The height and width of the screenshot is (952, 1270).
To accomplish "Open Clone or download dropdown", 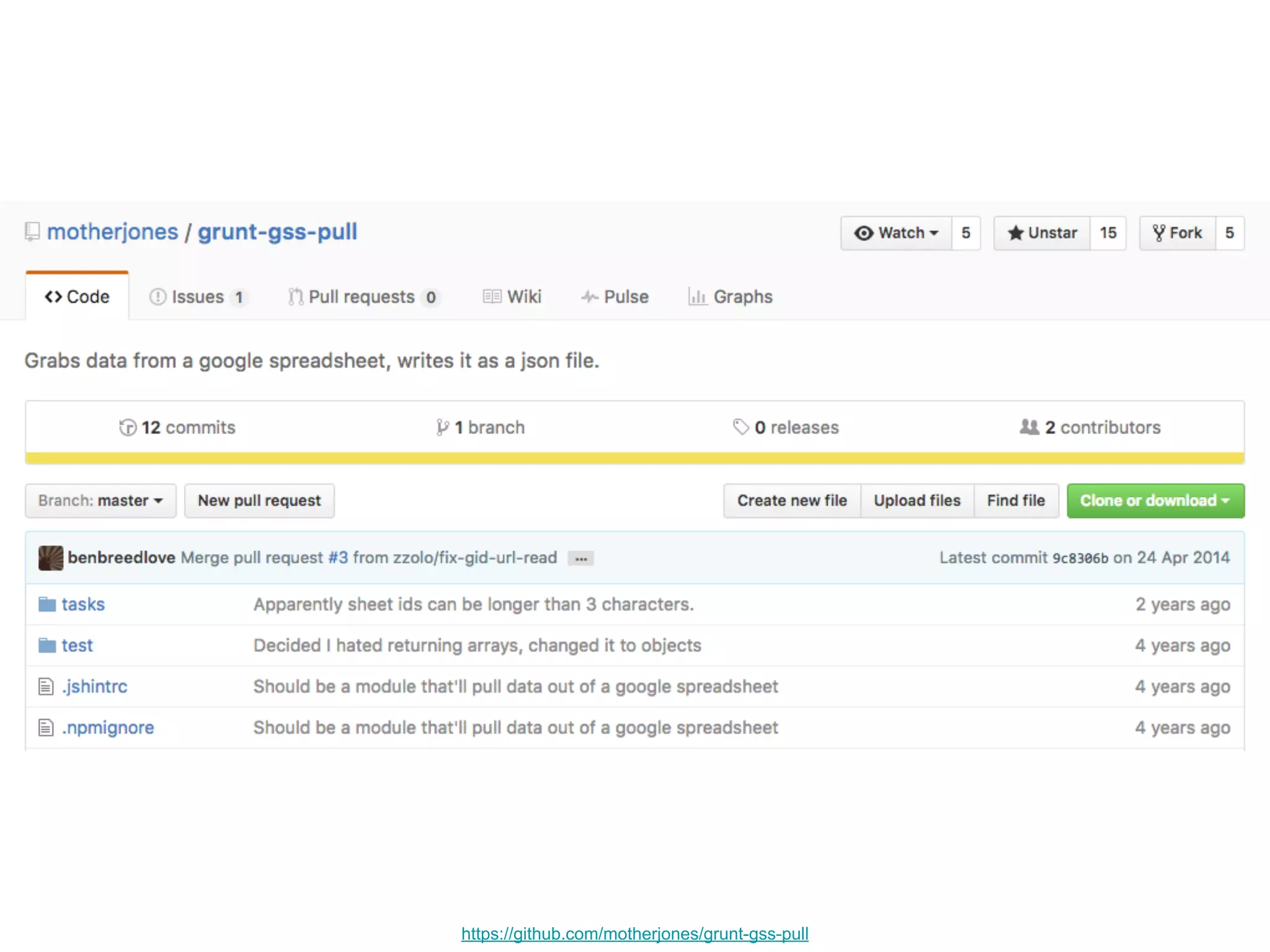I will point(1155,501).
